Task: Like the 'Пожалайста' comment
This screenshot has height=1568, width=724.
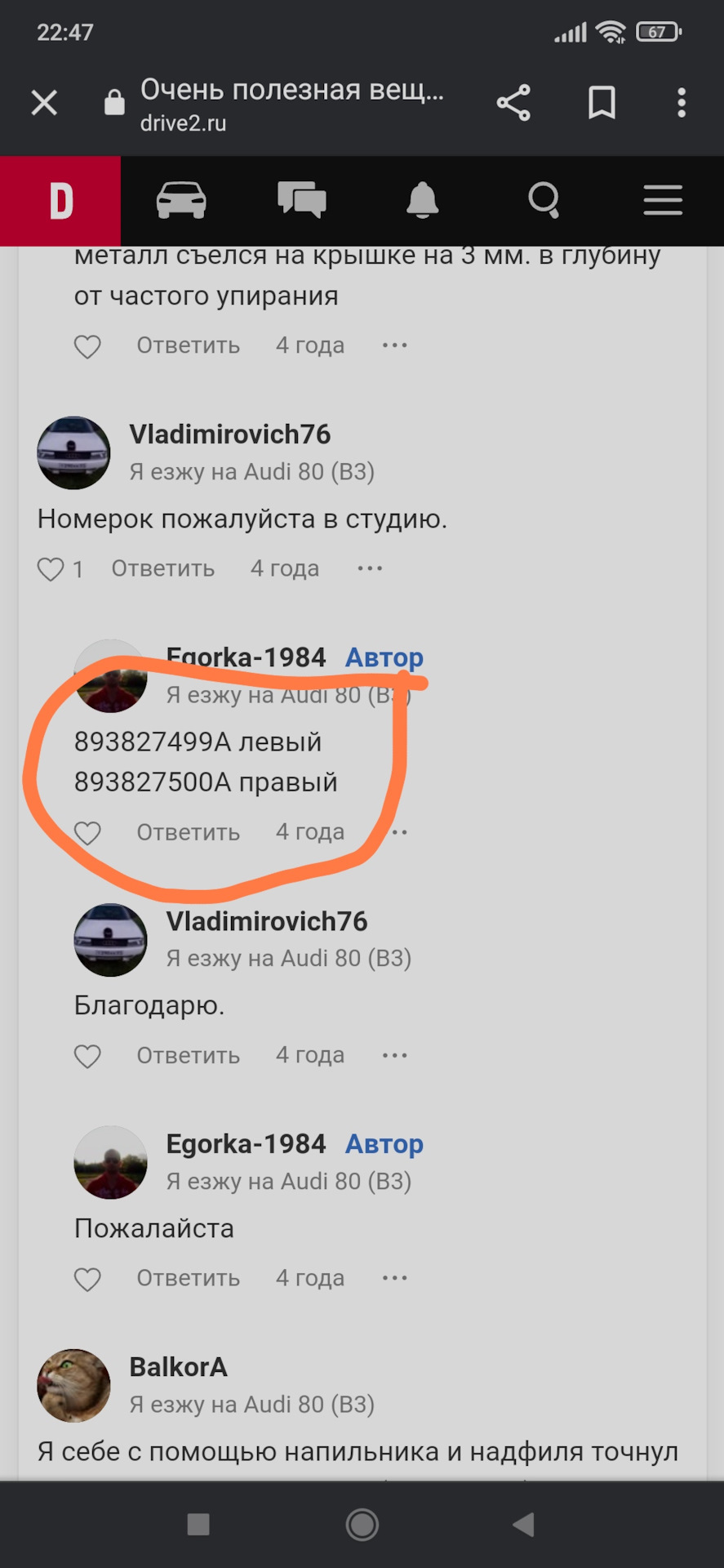Action: coord(87,1279)
